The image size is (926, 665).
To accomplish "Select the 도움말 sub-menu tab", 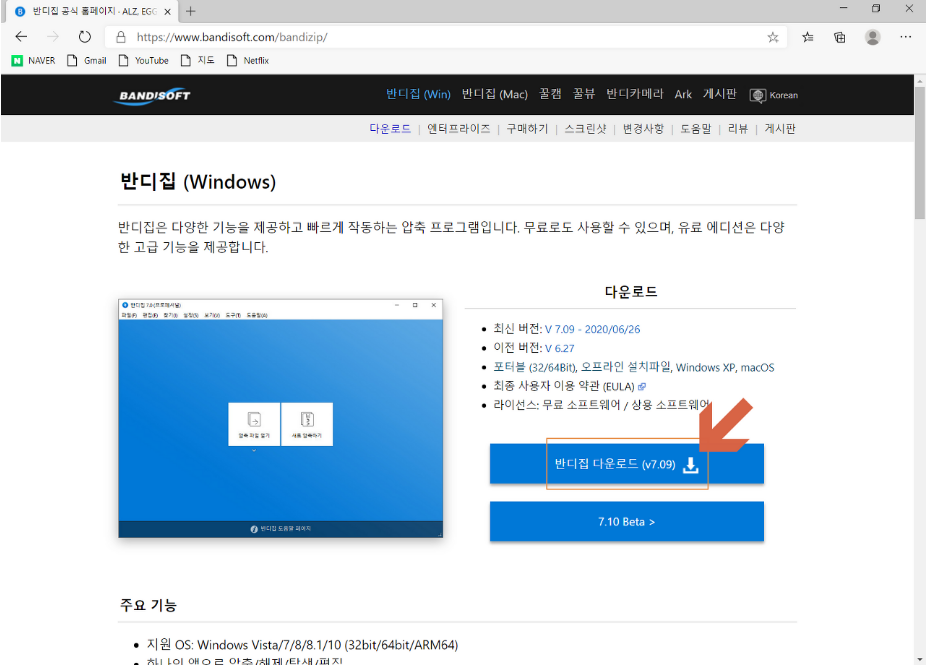I will (x=696, y=129).
